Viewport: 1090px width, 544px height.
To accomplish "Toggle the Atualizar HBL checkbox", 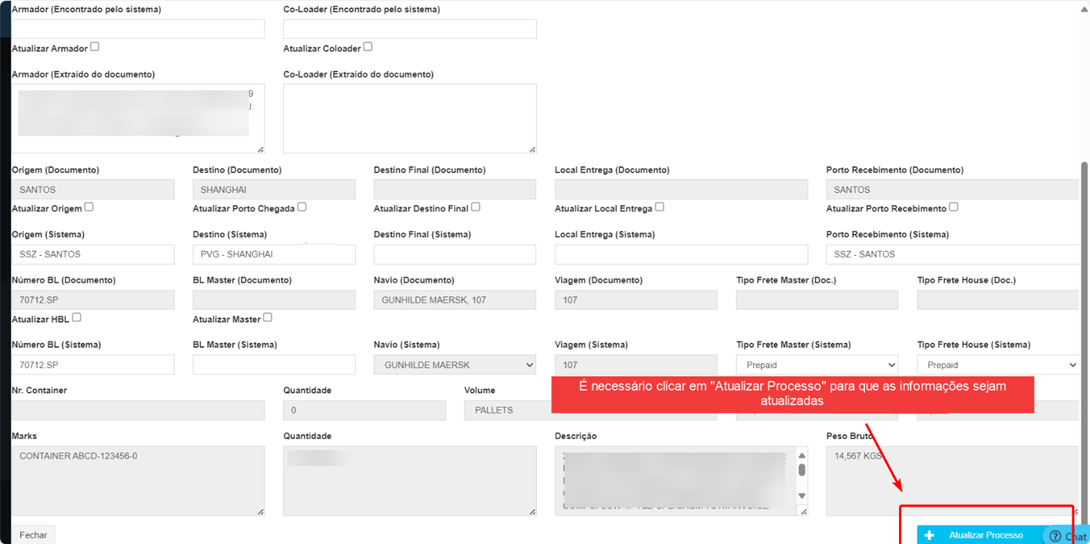I will (76, 317).
